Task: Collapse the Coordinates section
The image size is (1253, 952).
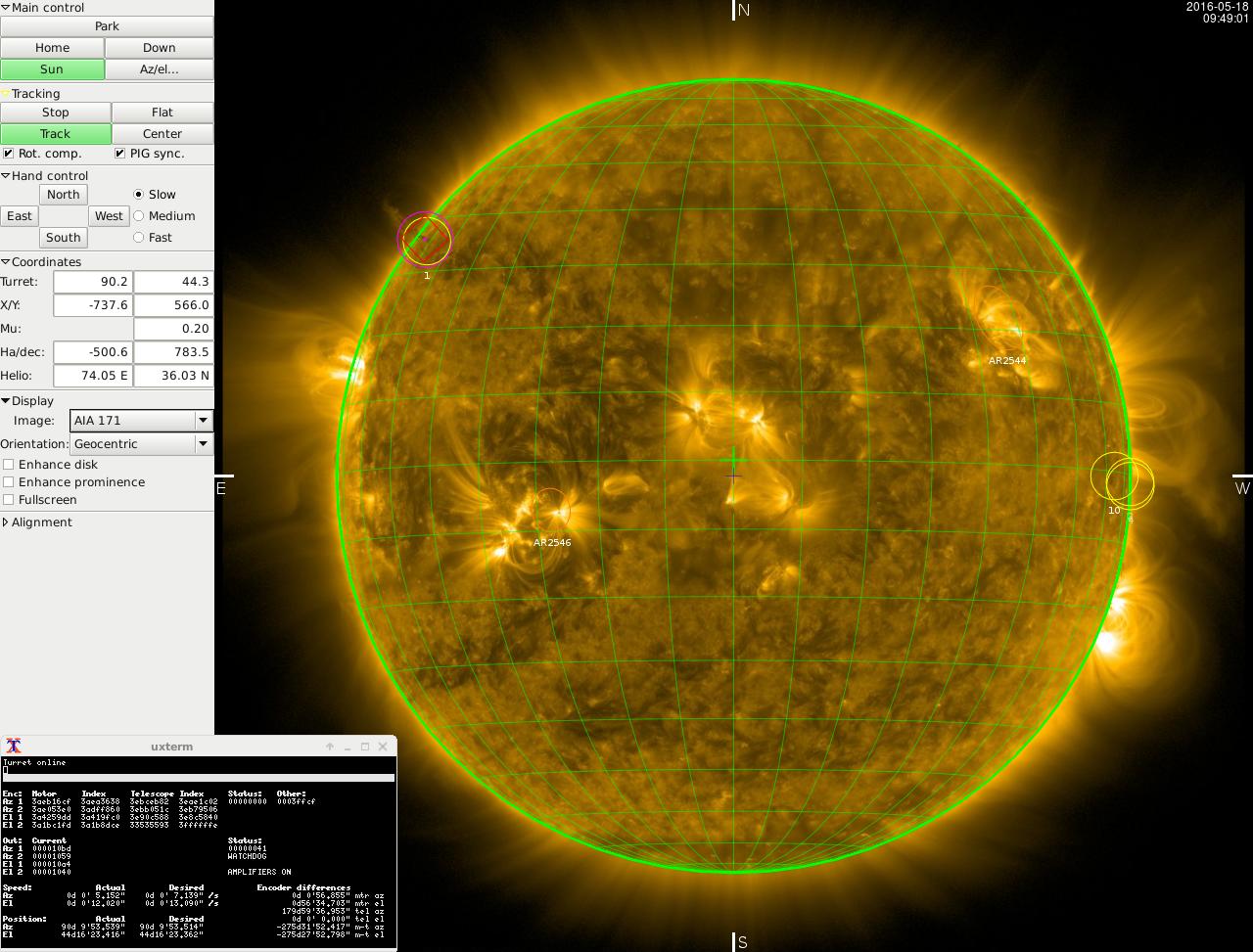Action: (6, 262)
